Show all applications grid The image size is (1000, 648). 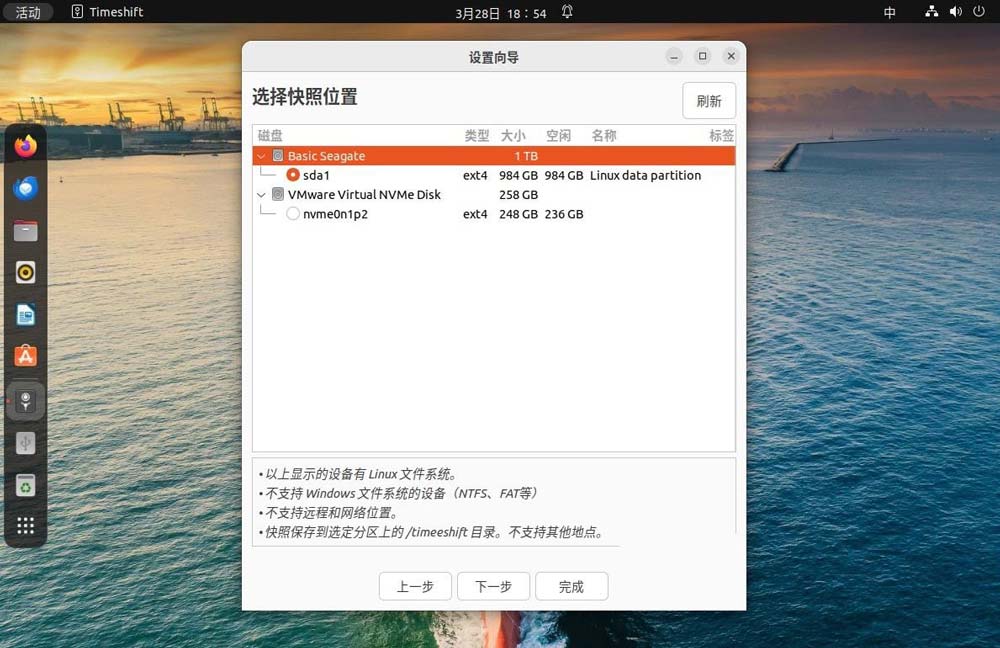[x=25, y=526]
